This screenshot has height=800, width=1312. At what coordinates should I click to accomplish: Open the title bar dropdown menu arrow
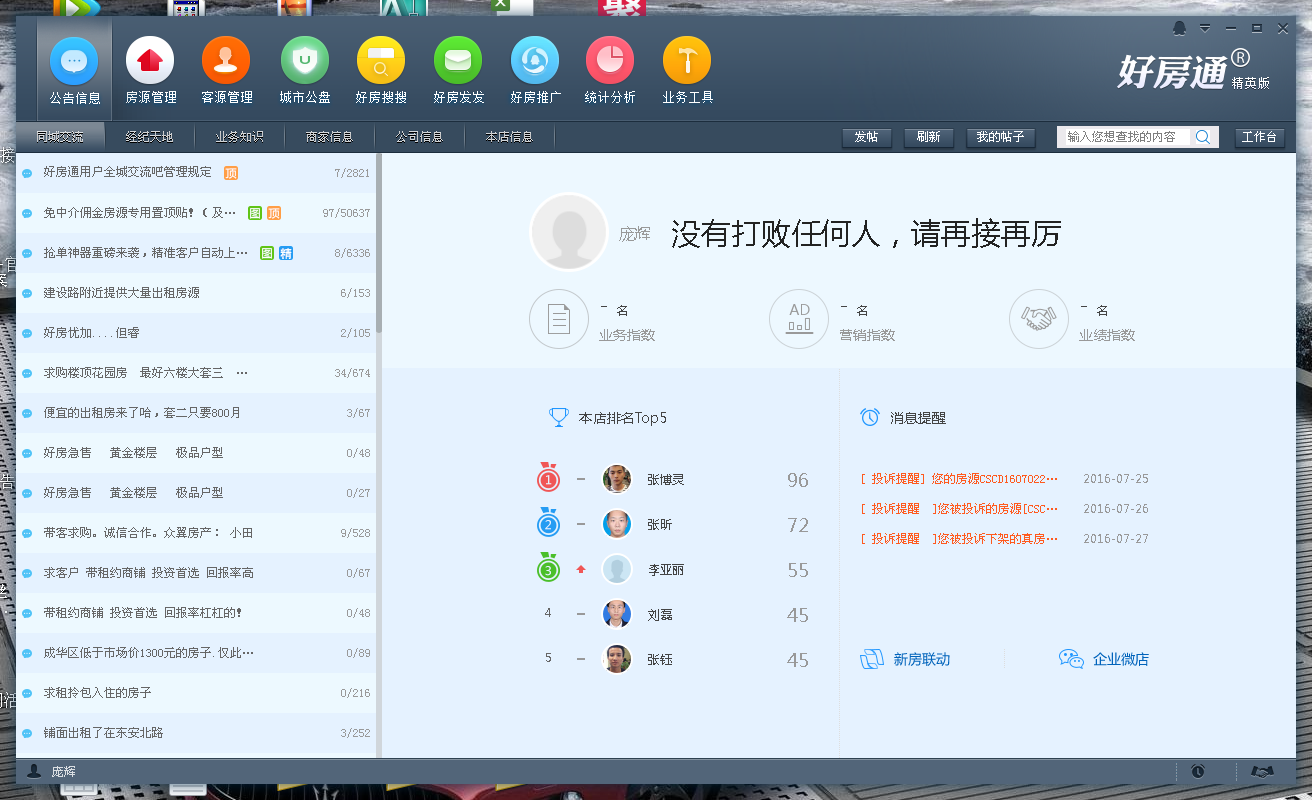[1206, 28]
